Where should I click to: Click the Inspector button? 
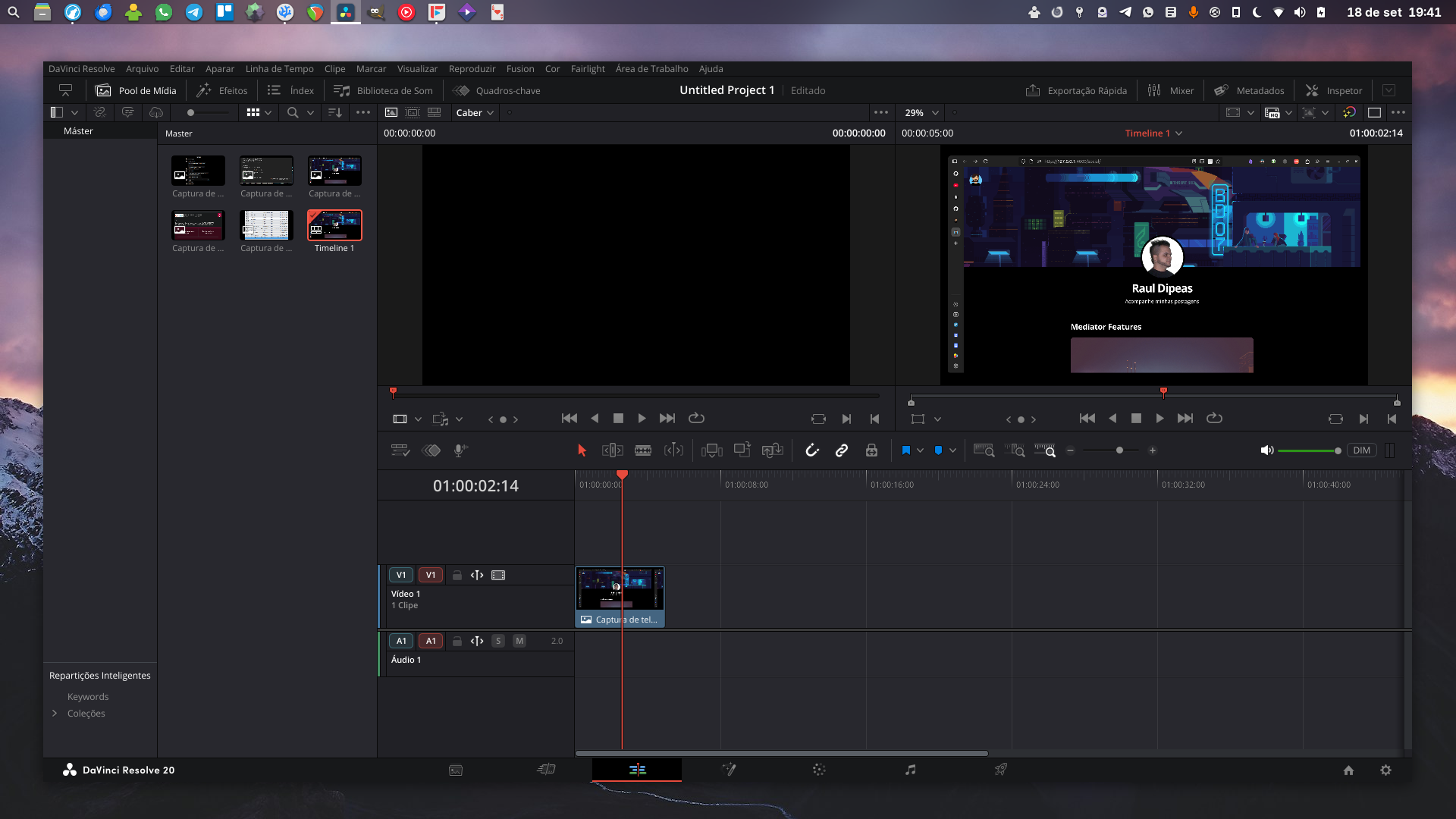[1333, 90]
